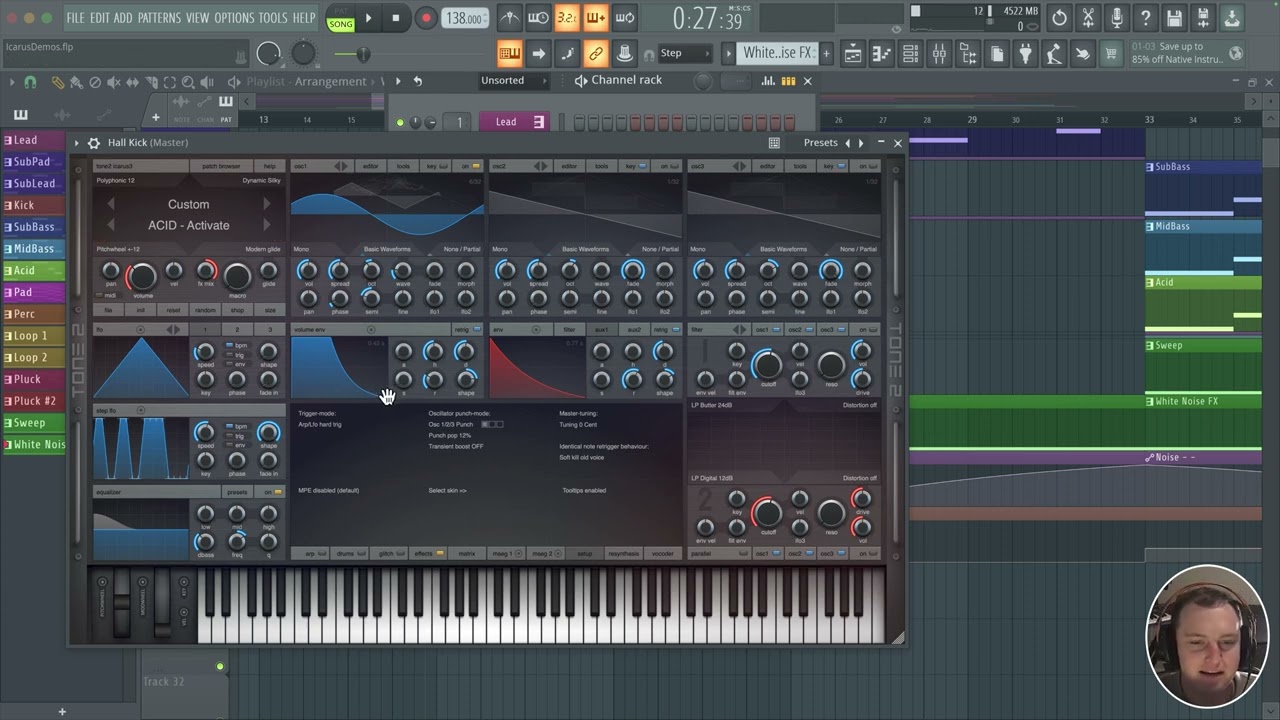Expand the Hall Kick plugin menu arrow
This screenshot has height=720, width=1280.
pos(77,143)
